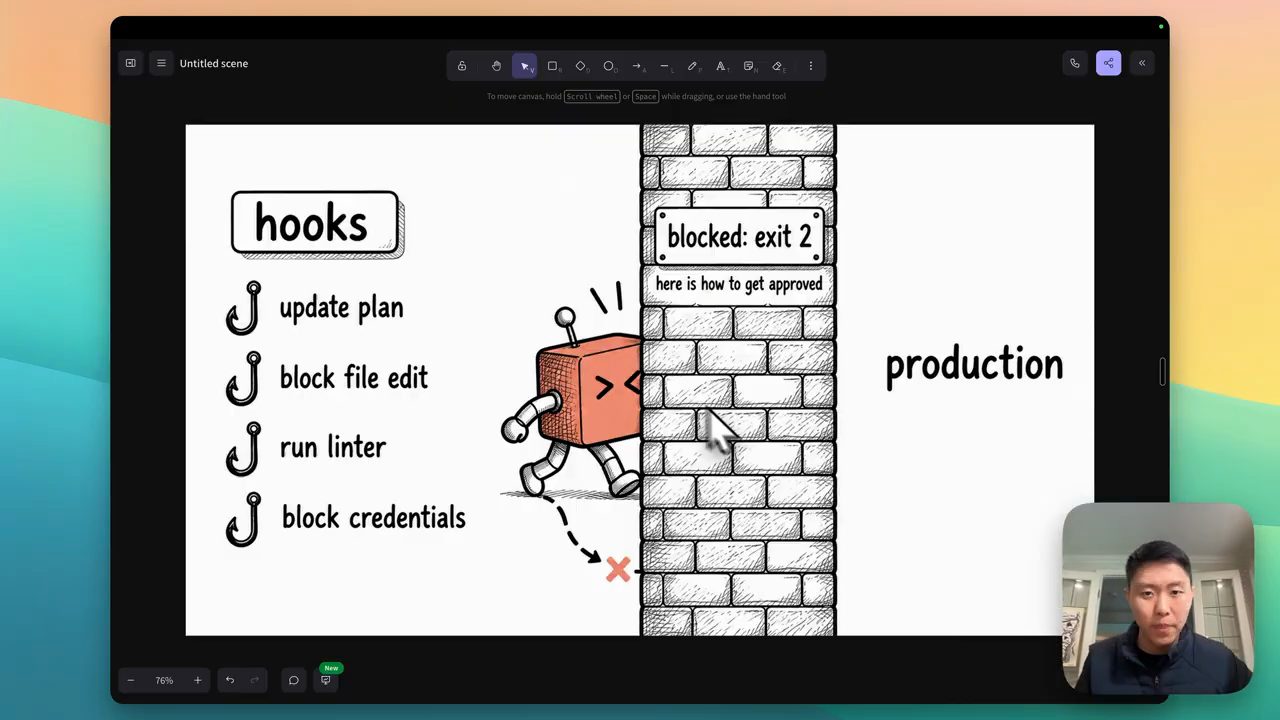
Task: Open the more tools three-dot menu
Action: (x=810, y=66)
